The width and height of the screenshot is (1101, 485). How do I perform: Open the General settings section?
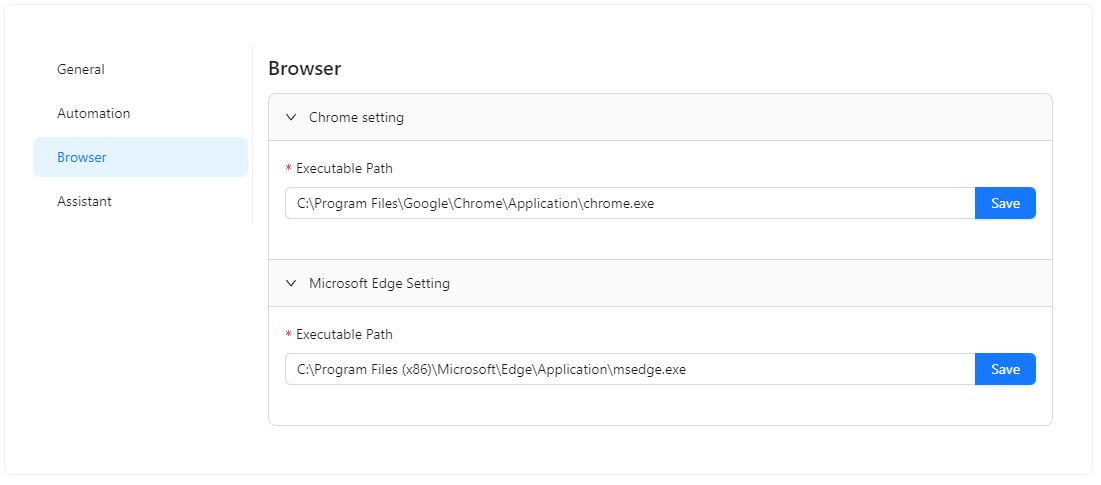[81, 69]
